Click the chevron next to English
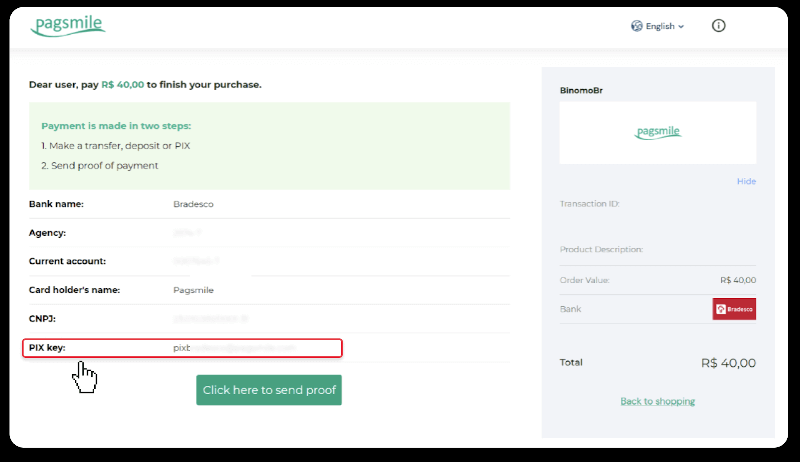The image size is (800, 462). tap(682, 27)
